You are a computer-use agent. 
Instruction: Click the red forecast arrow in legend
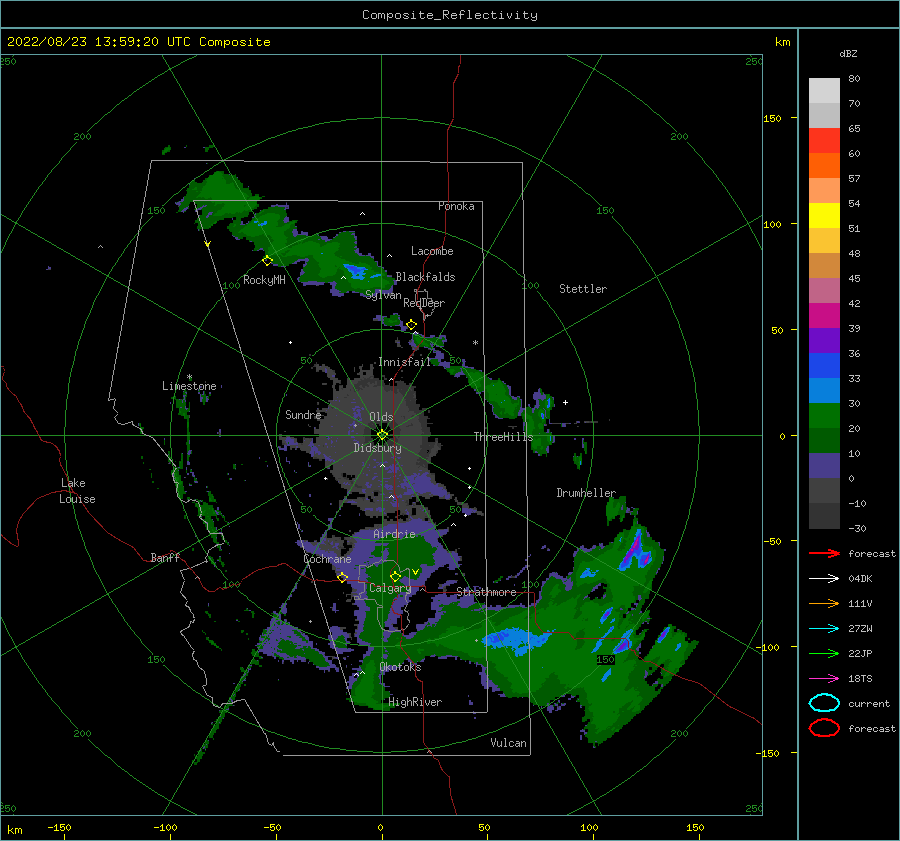pyautogui.click(x=824, y=553)
